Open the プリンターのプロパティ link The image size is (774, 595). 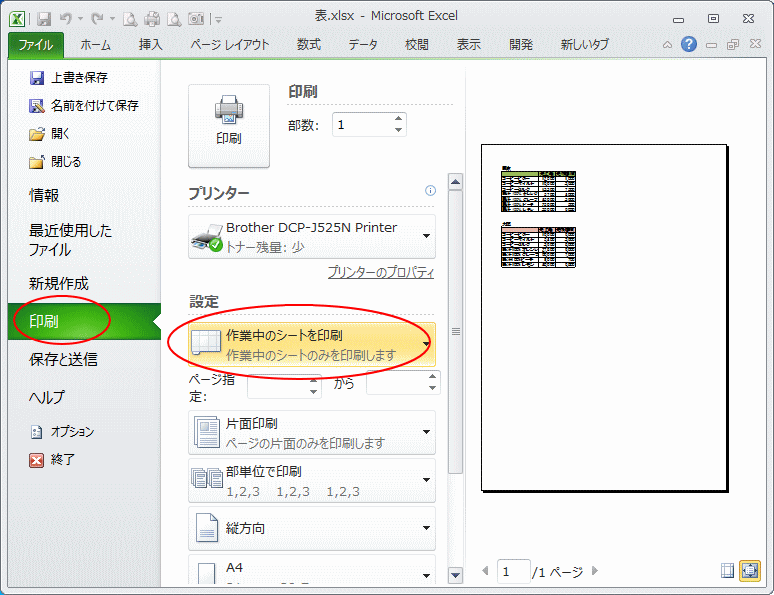point(381,272)
